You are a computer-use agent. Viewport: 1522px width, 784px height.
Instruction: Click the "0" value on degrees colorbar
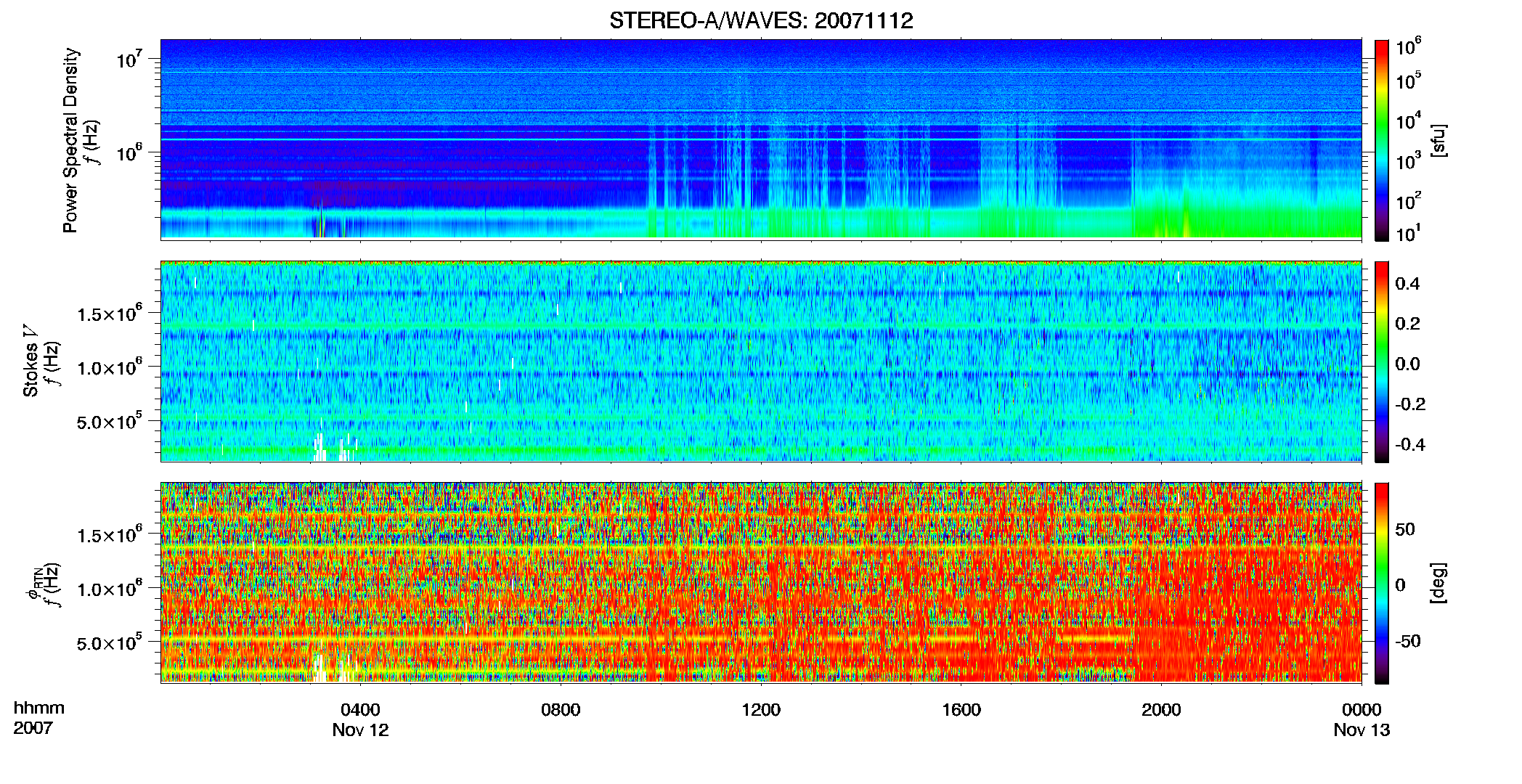coord(1400,585)
